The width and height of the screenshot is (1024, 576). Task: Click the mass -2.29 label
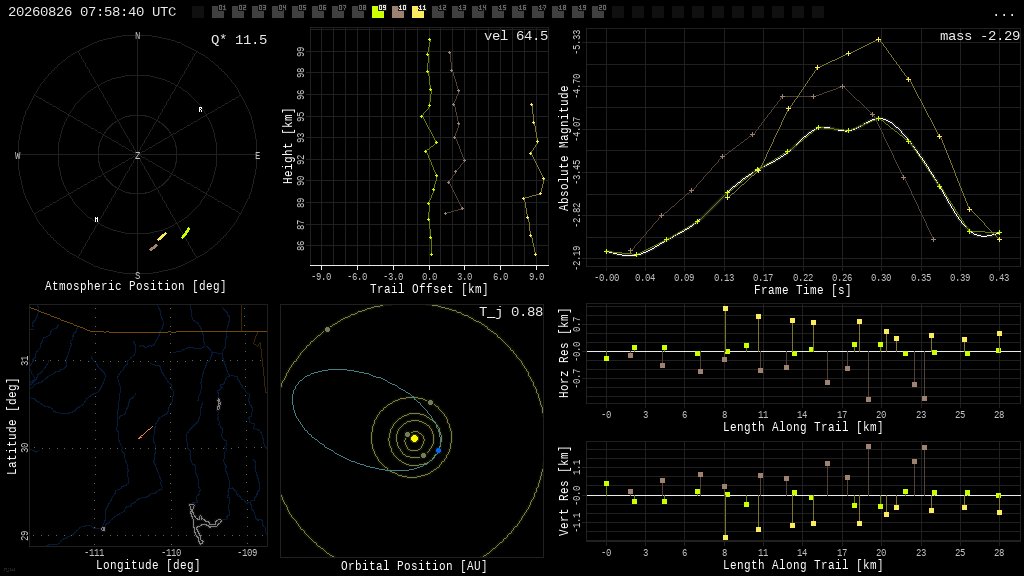tap(980, 36)
